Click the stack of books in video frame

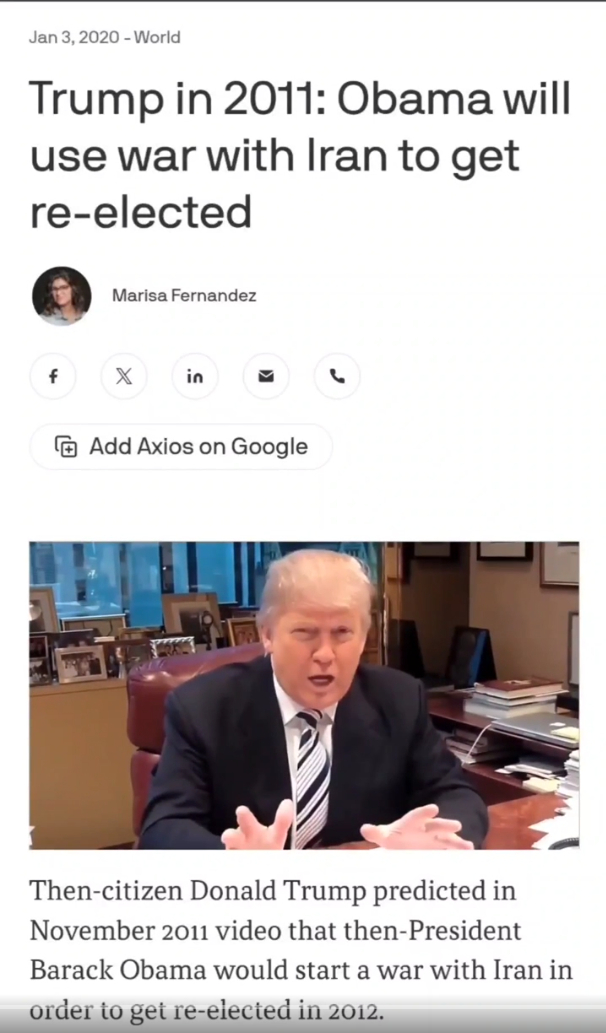pos(512,698)
